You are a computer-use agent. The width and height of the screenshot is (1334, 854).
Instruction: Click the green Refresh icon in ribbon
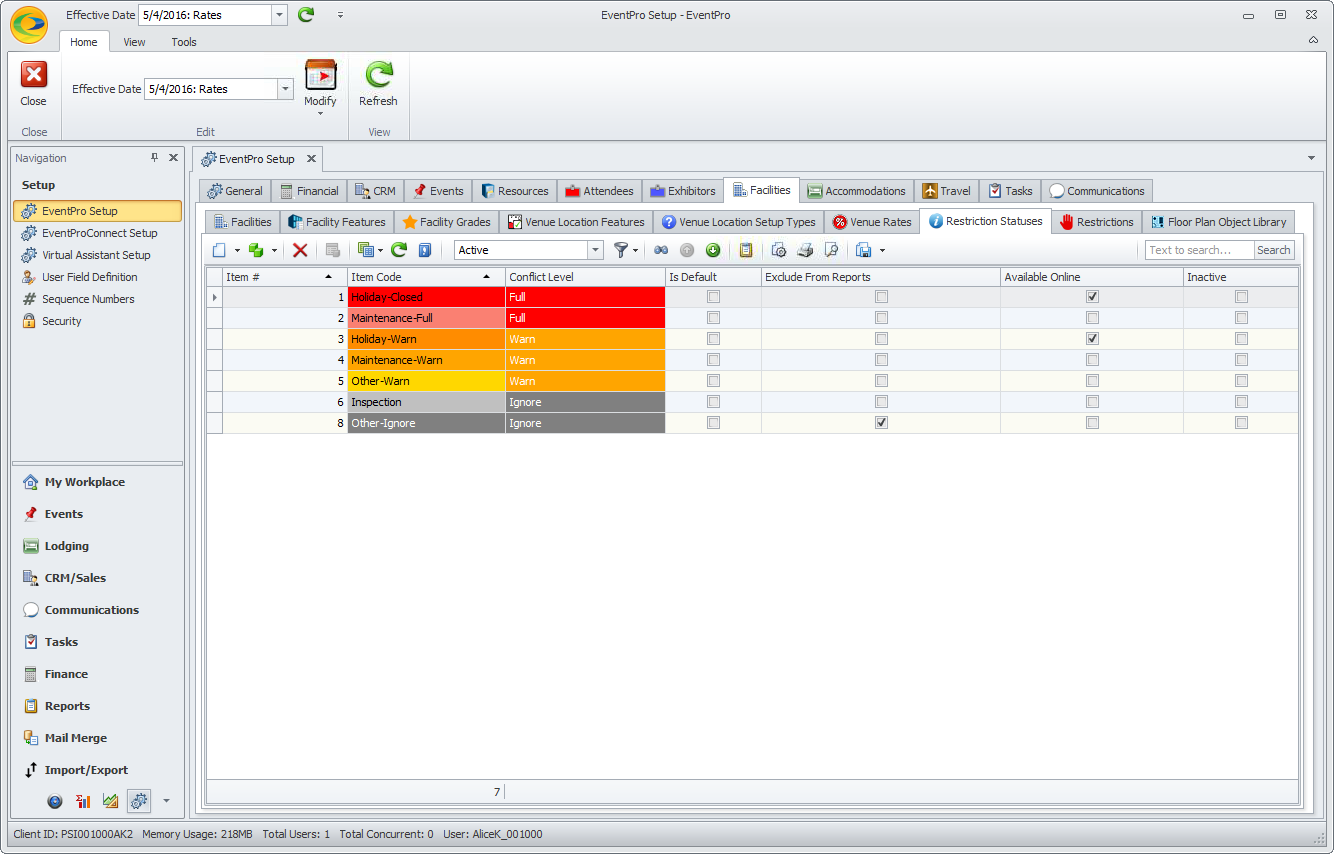pyautogui.click(x=378, y=75)
